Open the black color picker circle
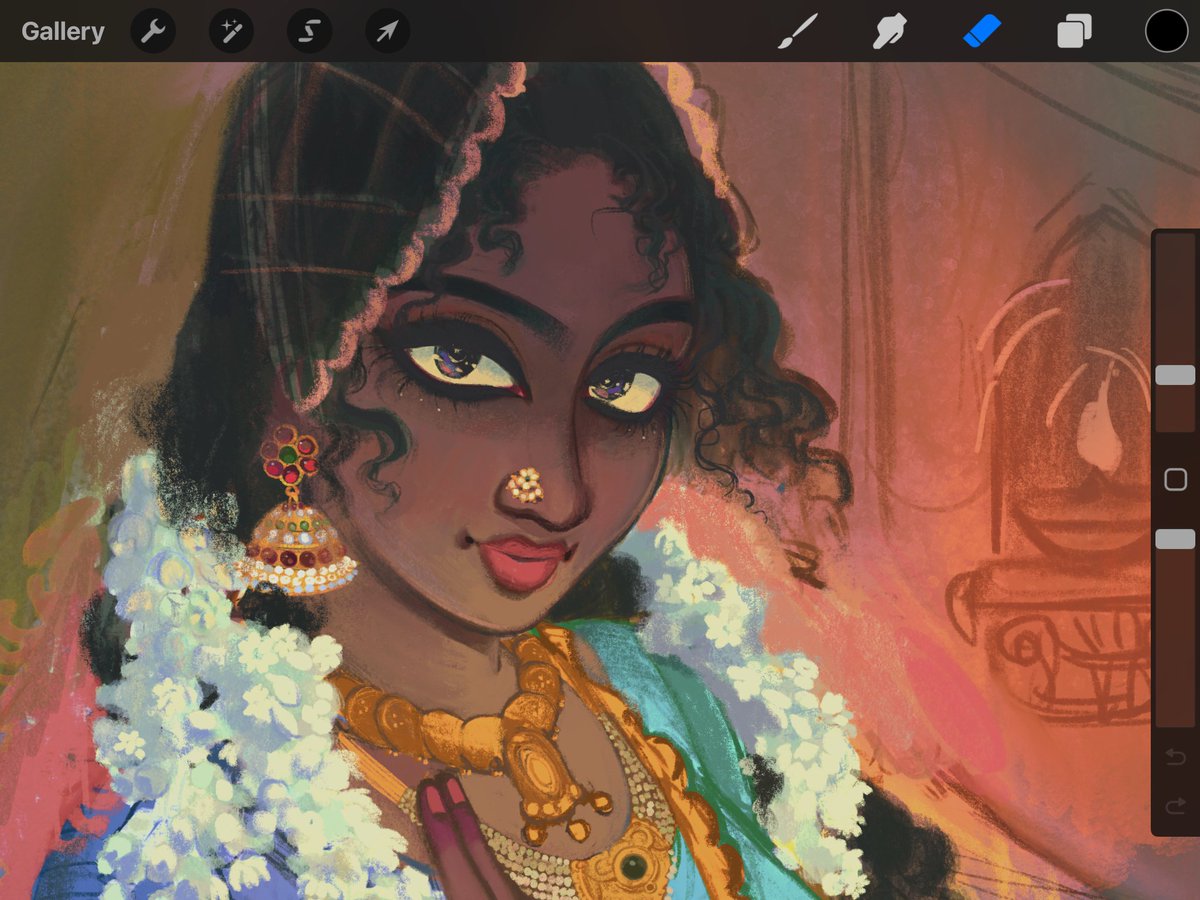The height and width of the screenshot is (900, 1200). pyautogui.click(x=1166, y=31)
